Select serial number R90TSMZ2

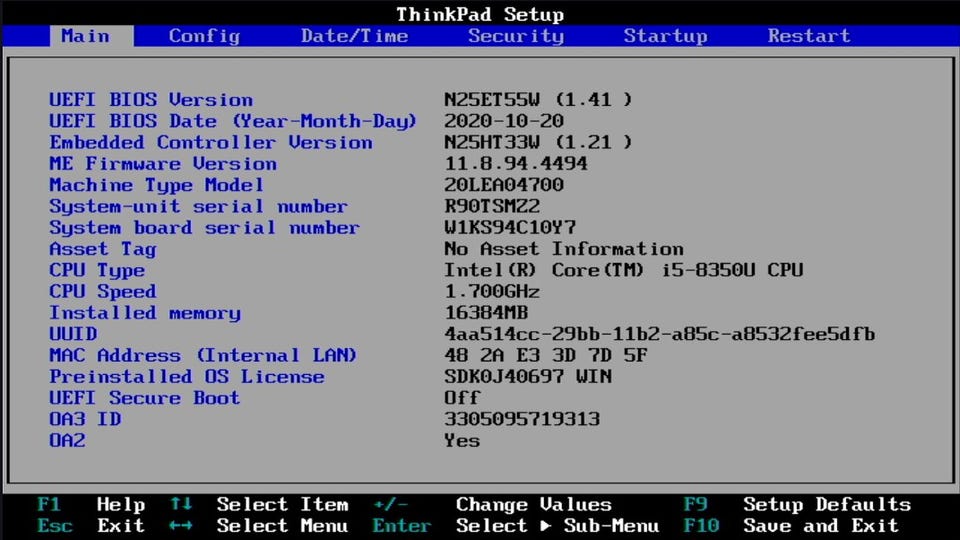pos(492,206)
